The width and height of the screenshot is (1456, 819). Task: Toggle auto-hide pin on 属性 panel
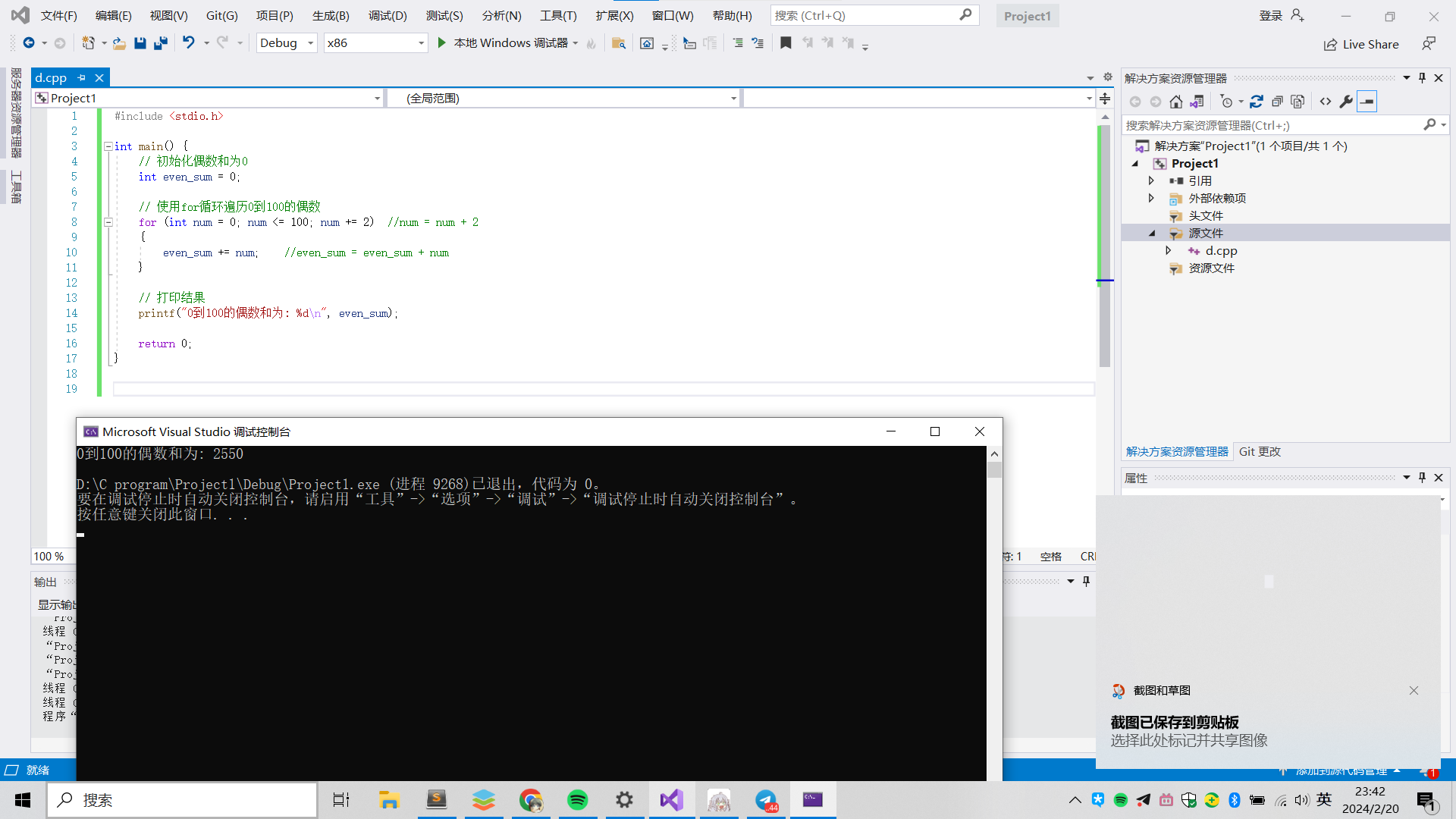click(1422, 478)
